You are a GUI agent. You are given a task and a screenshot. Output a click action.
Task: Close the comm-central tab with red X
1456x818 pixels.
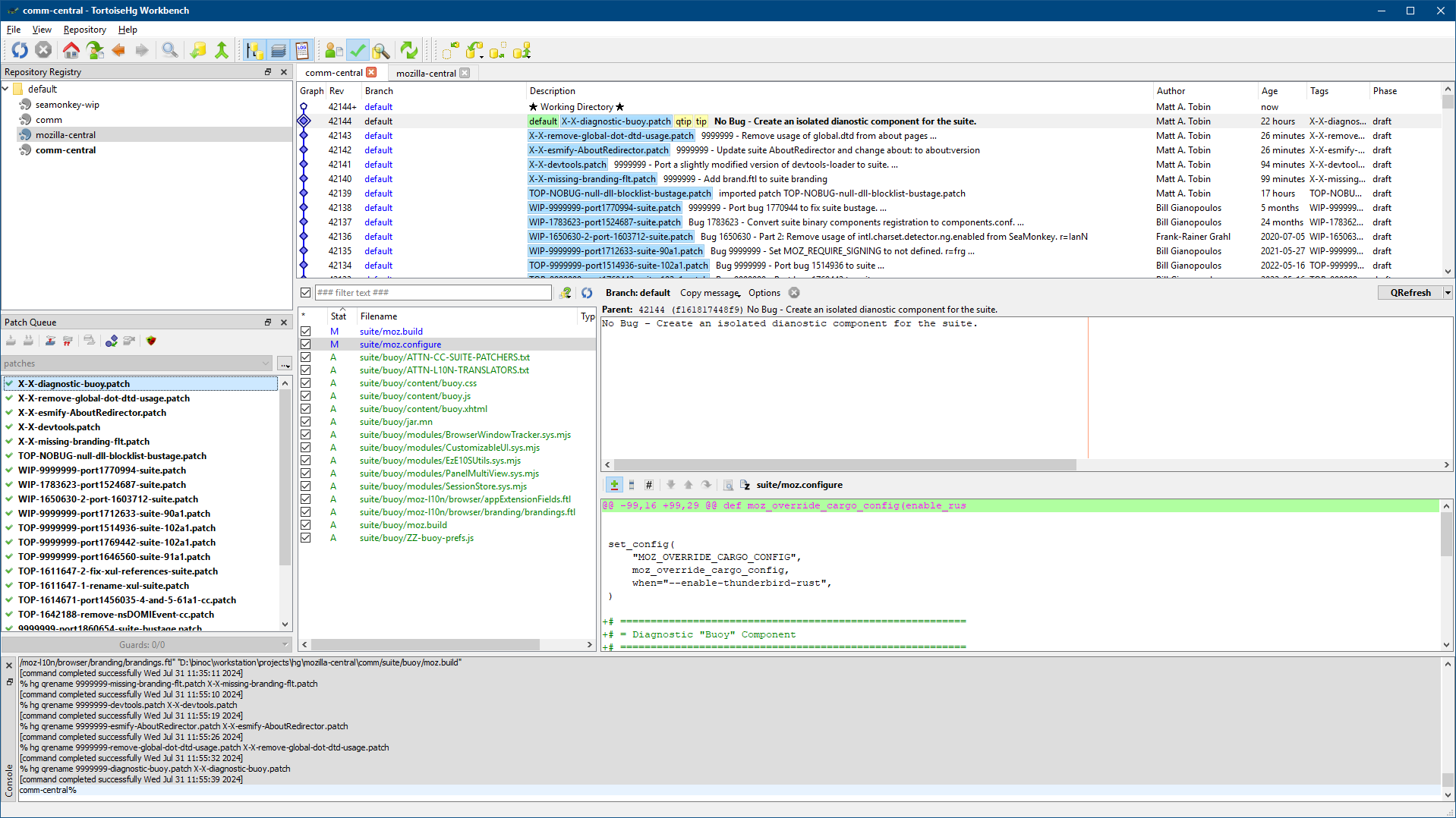pyautogui.click(x=371, y=73)
